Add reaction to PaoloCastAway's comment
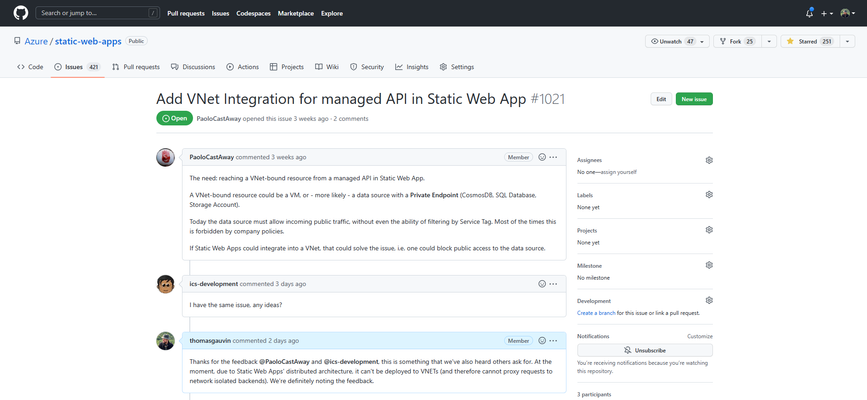867x400 pixels. (x=542, y=157)
